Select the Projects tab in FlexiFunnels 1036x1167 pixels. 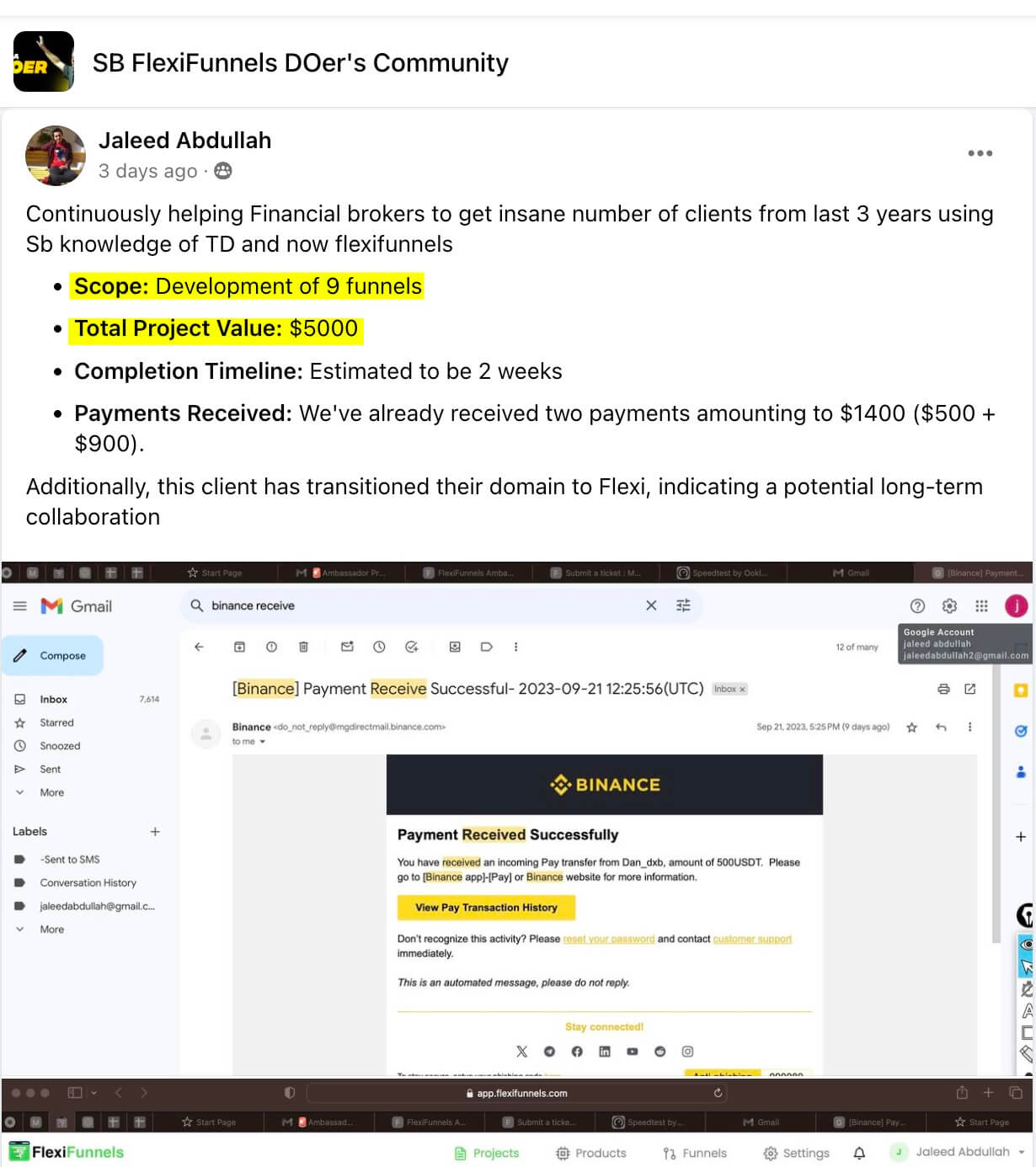tap(487, 1153)
